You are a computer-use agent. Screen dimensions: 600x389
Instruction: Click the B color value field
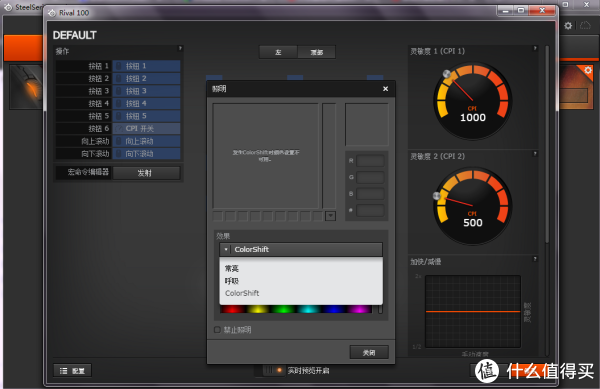click(x=370, y=194)
